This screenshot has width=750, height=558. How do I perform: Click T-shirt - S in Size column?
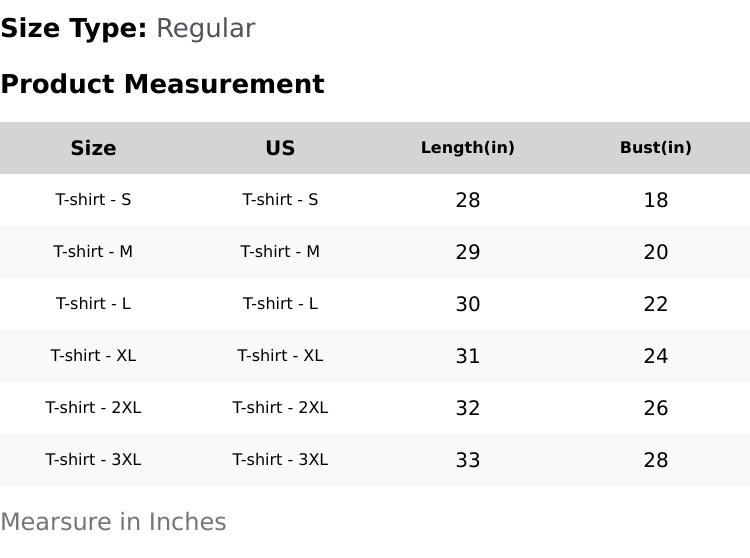[x=93, y=200]
